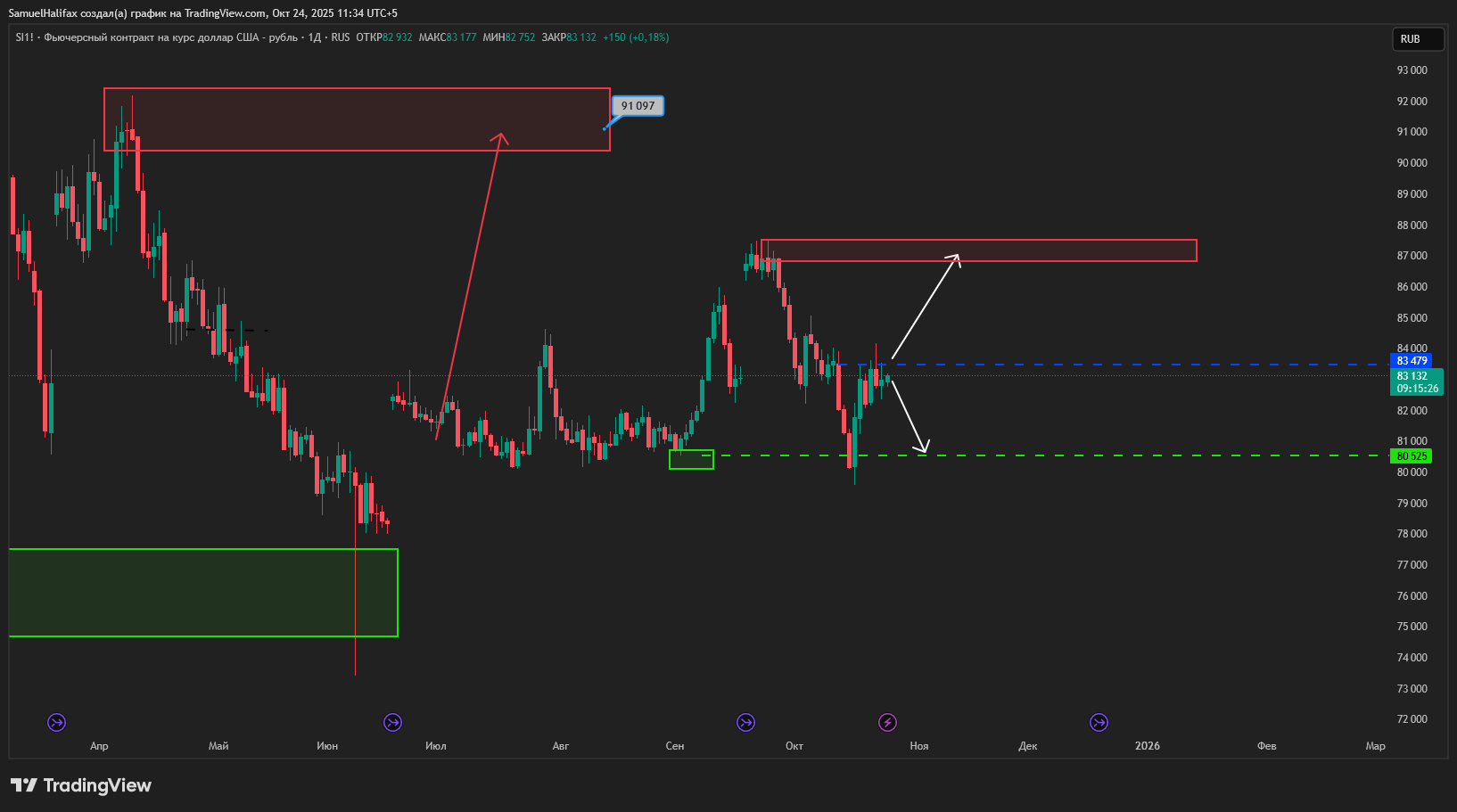Click the Апр month label

pos(99,746)
